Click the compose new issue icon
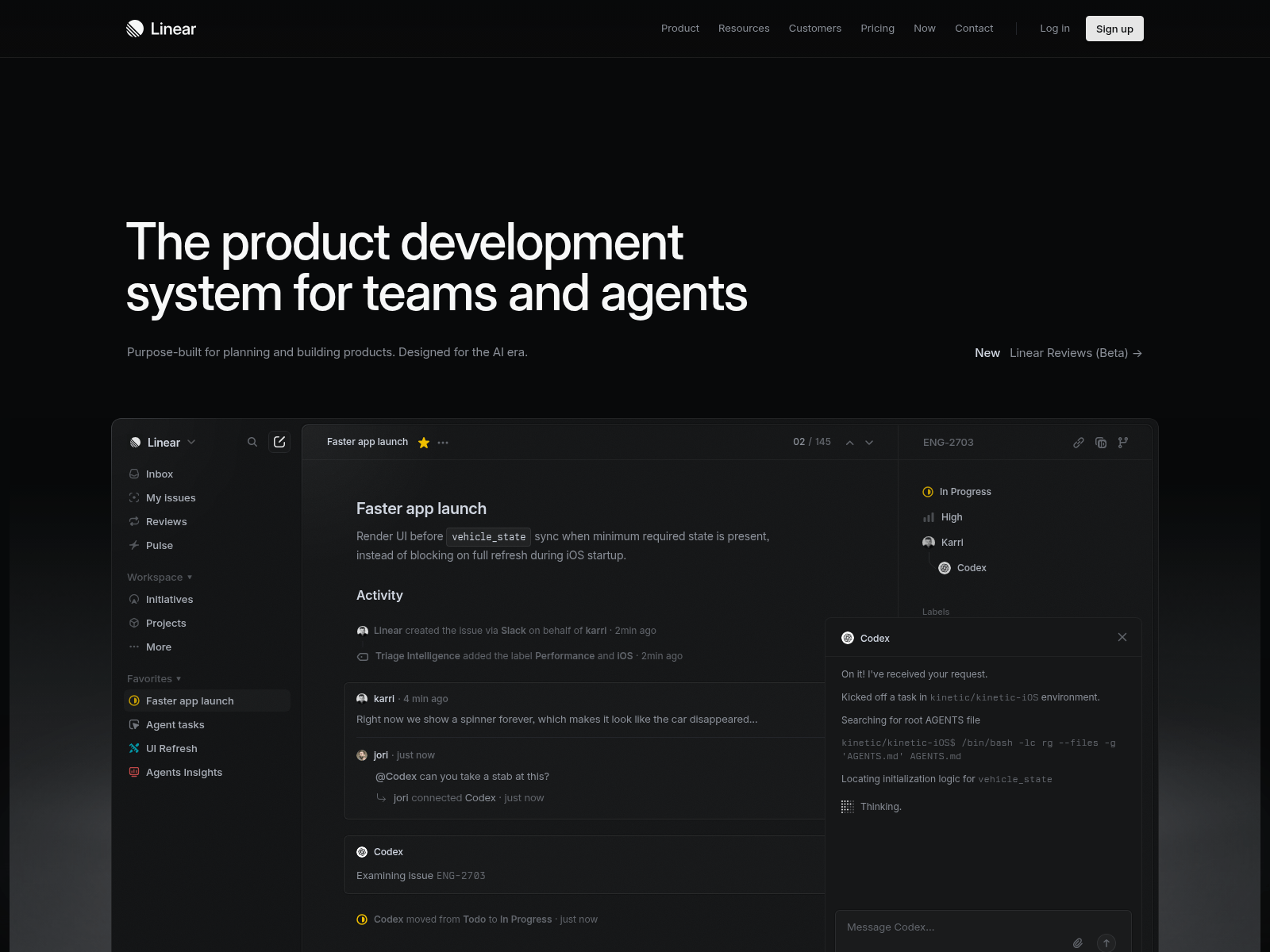The height and width of the screenshot is (952, 1270). pos(279,442)
